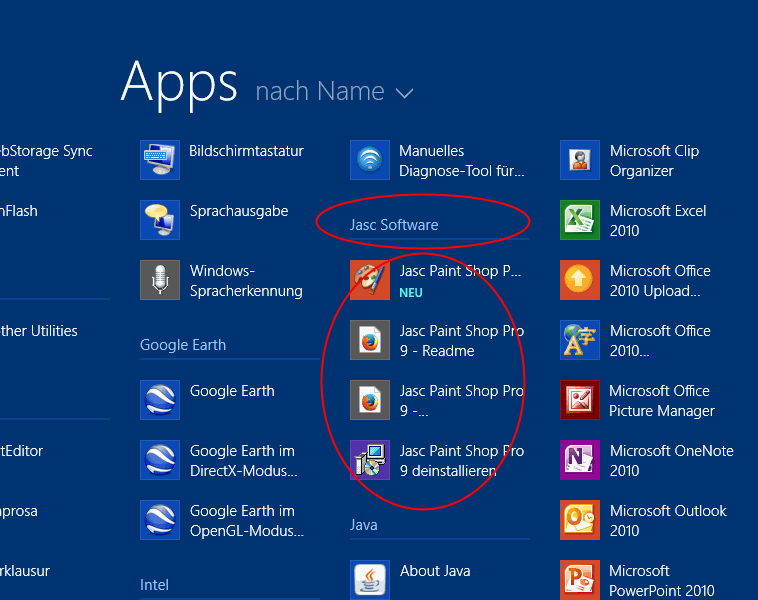Click the Google Earth group heading
758x600 pixels.
(183, 345)
